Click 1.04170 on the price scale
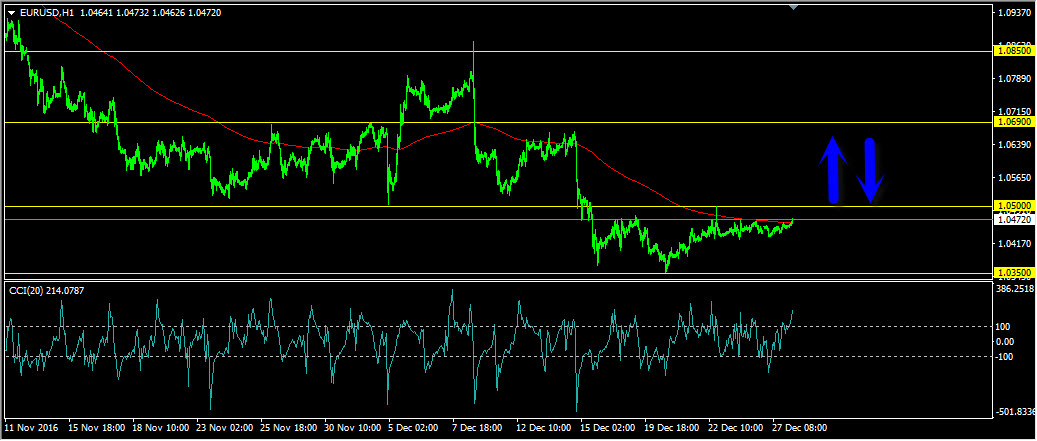 tap(1015, 244)
